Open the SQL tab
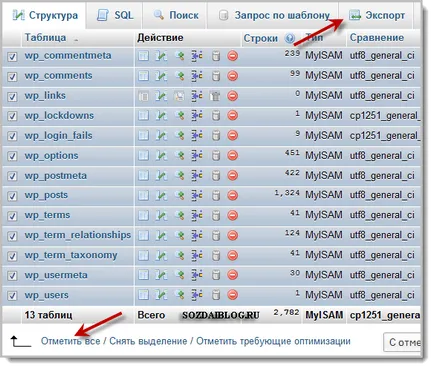Viewport: 434px width, 369px height. click(115, 15)
